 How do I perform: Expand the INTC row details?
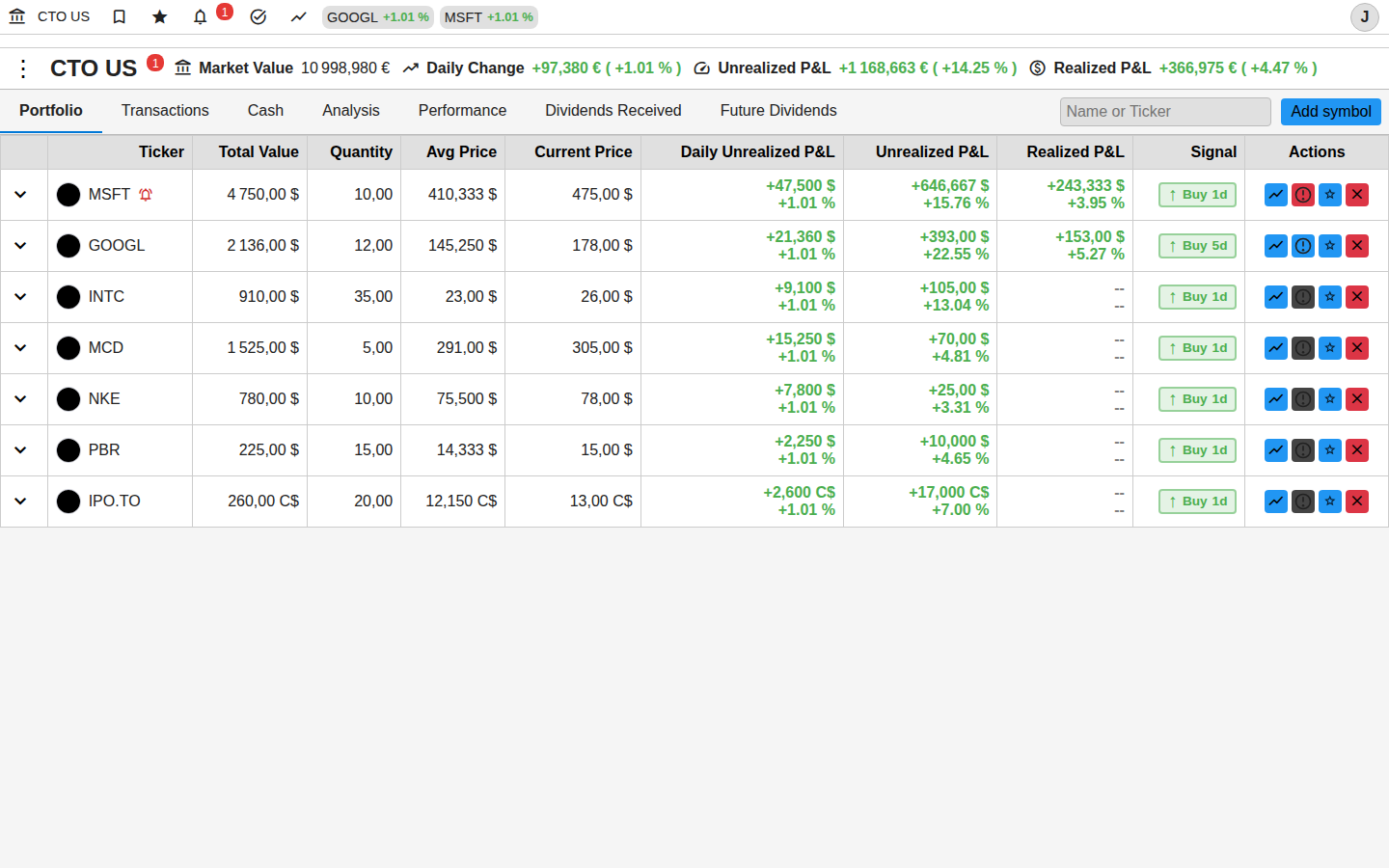coord(20,297)
